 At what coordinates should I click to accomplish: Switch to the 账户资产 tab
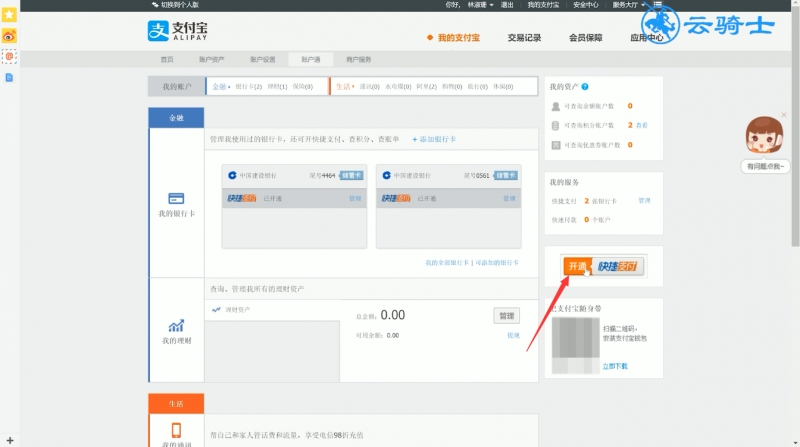(x=211, y=60)
